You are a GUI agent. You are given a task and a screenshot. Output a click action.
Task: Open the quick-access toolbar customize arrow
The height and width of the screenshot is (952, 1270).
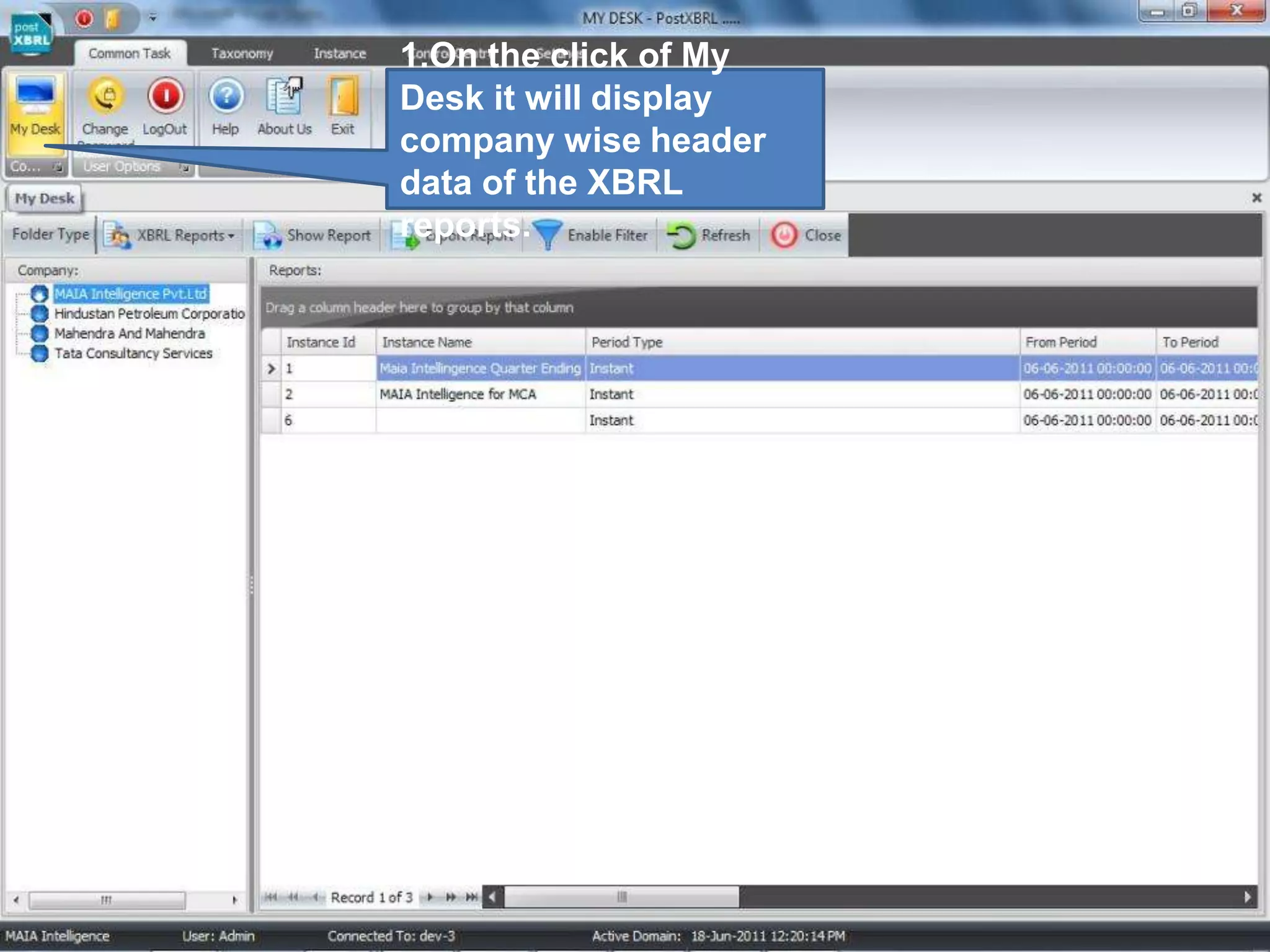click(152, 18)
